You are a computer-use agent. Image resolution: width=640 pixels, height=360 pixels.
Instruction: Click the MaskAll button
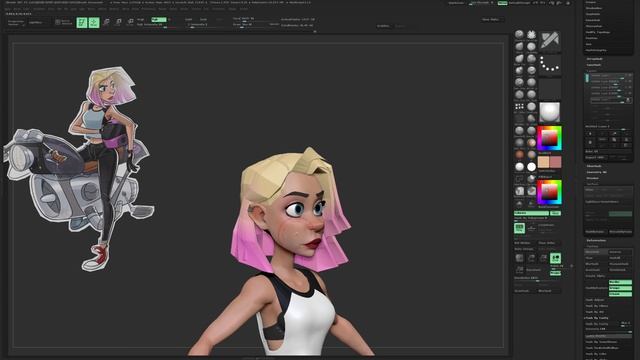620,258
